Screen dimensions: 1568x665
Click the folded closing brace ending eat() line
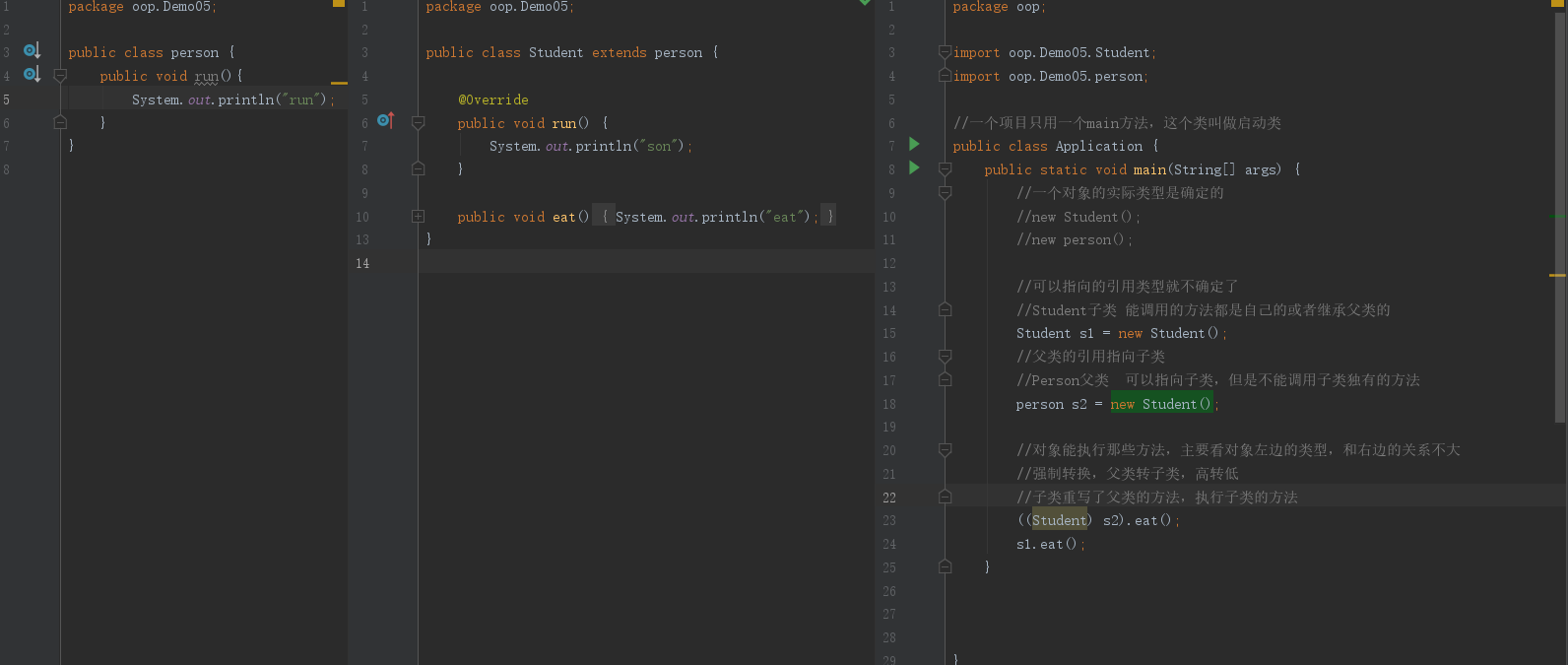[x=829, y=216]
